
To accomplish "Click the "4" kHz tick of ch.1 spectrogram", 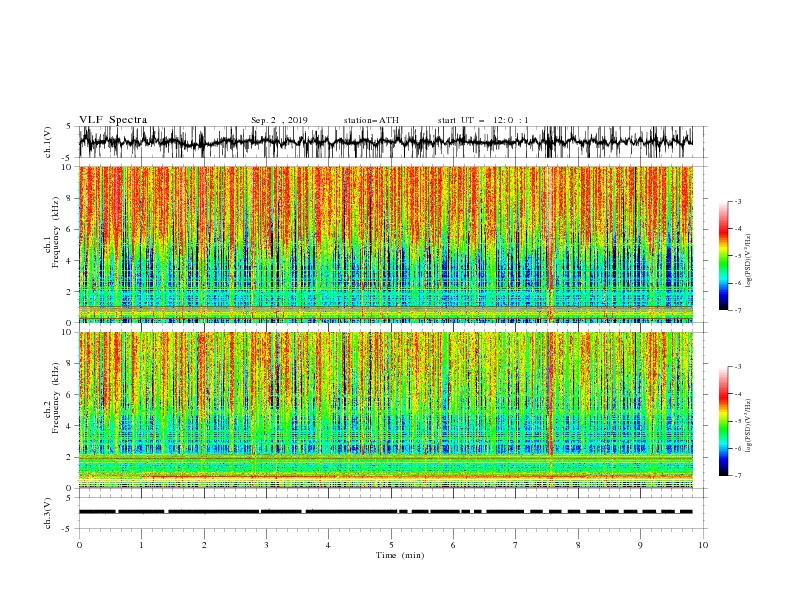I will (x=70, y=261).
